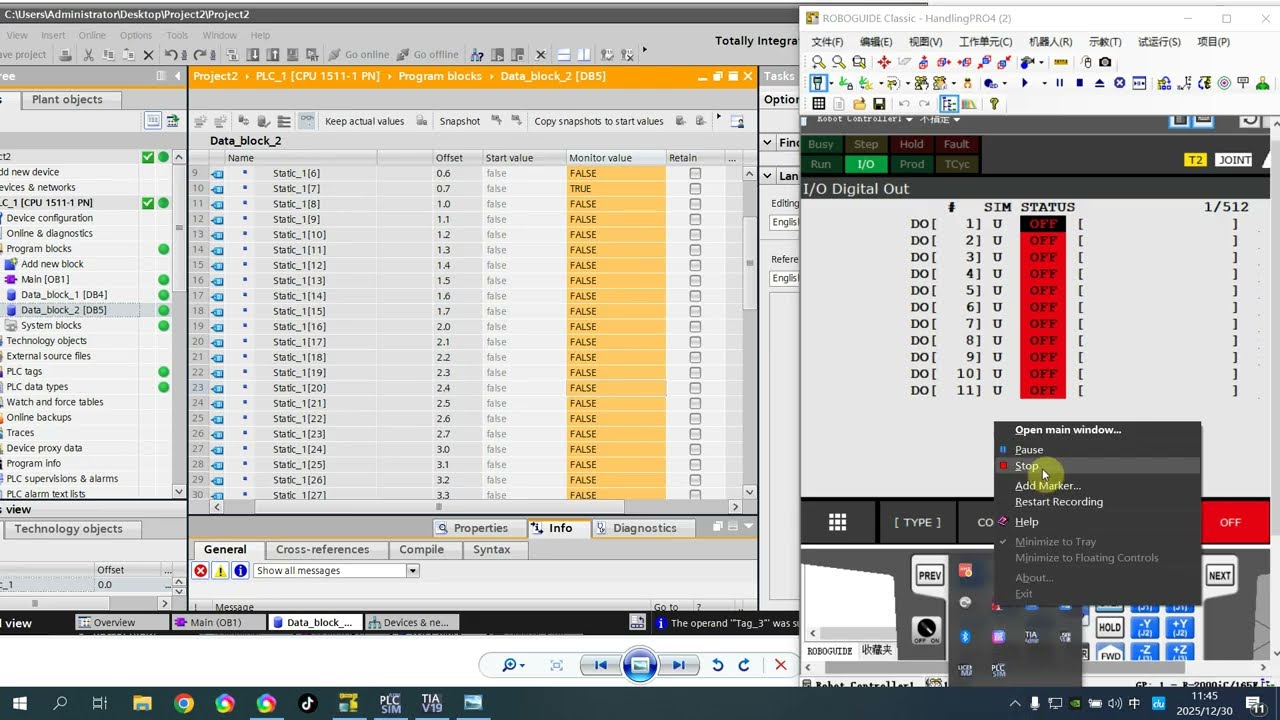Toggle Retain checkbox for Static_1[16]
The image size is (1280, 720).
695,327
